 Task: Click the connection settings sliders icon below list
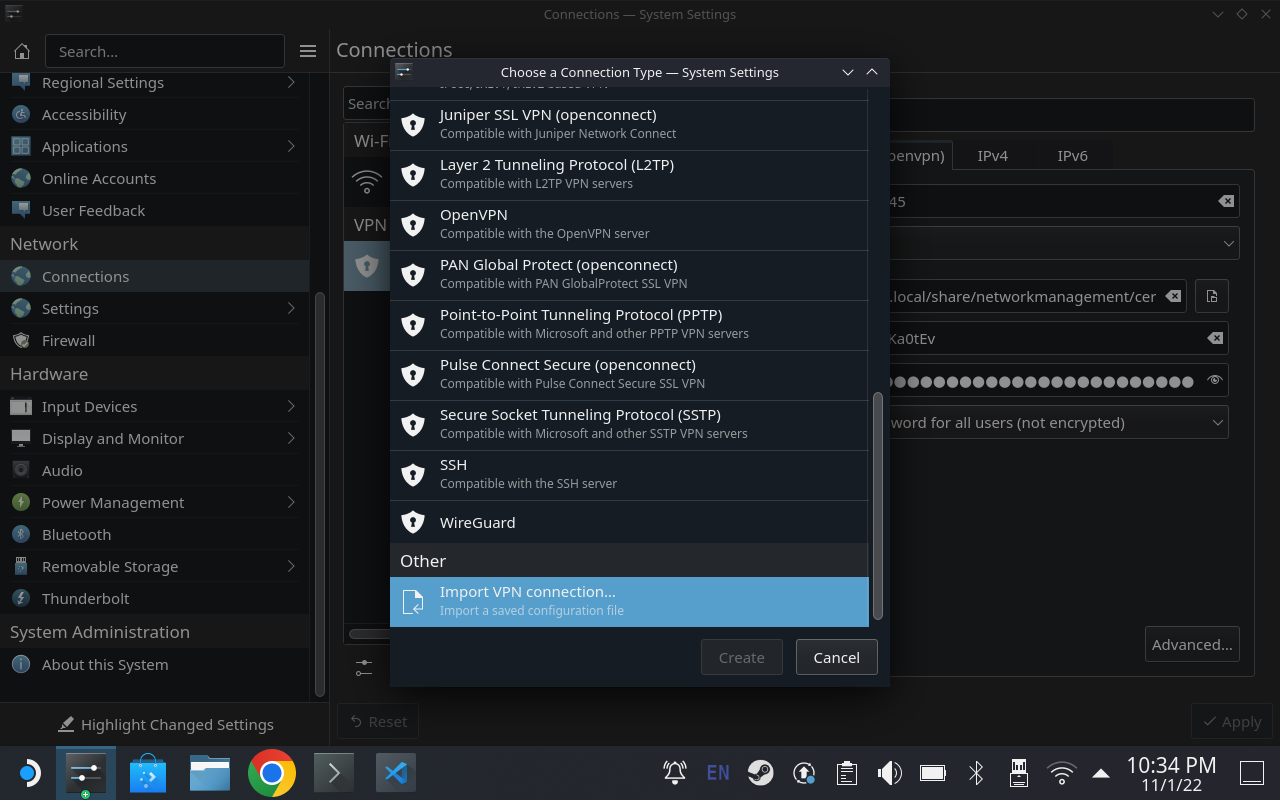pos(363,667)
